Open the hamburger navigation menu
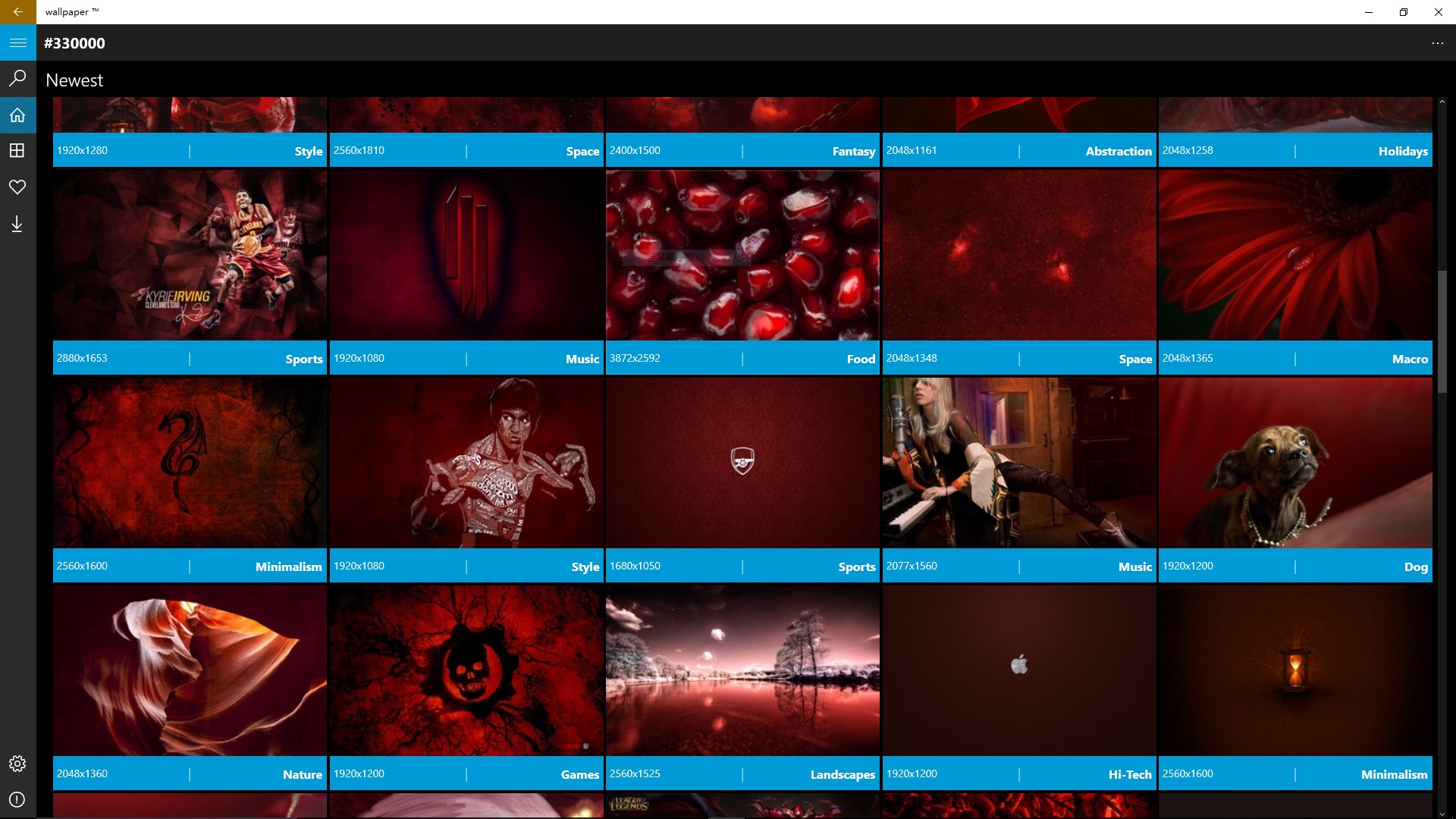Image resolution: width=1456 pixels, height=819 pixels. pyautogui.click(x=17, y=43)
